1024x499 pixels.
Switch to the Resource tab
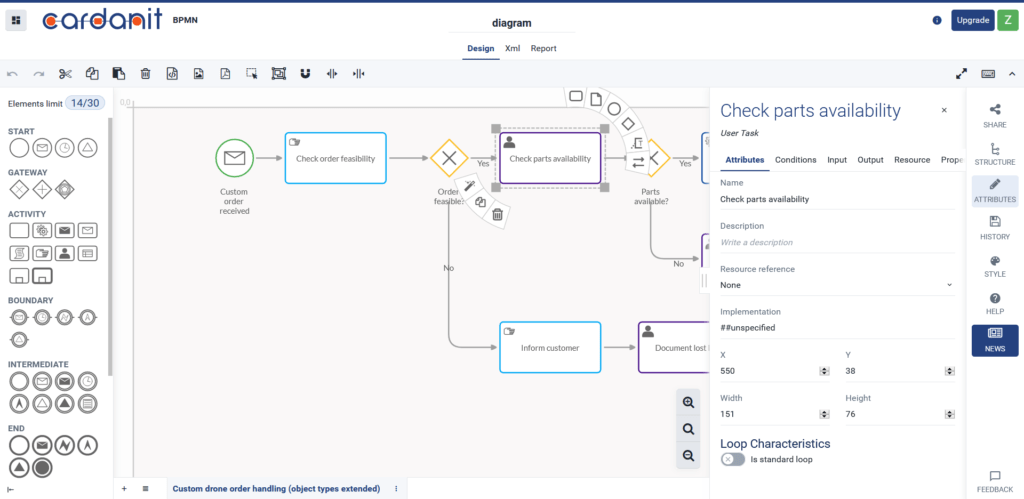tap(912, 160)
